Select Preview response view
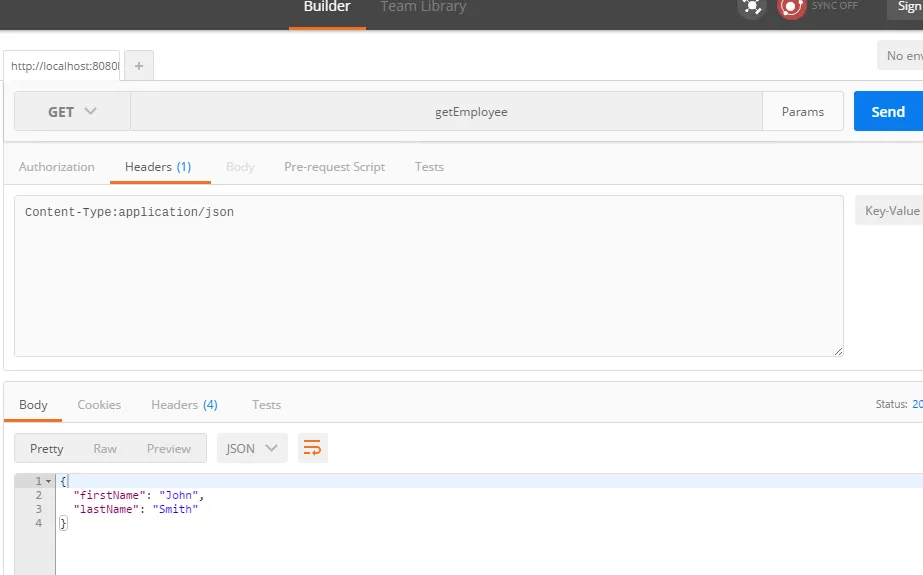 pyautogui.click(x=168, y=448)
